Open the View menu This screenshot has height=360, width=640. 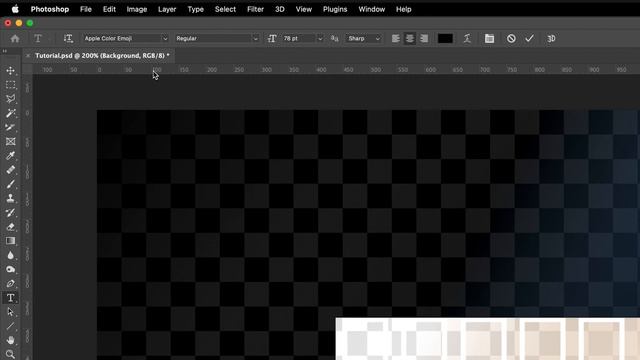click(x=304, y=9)
